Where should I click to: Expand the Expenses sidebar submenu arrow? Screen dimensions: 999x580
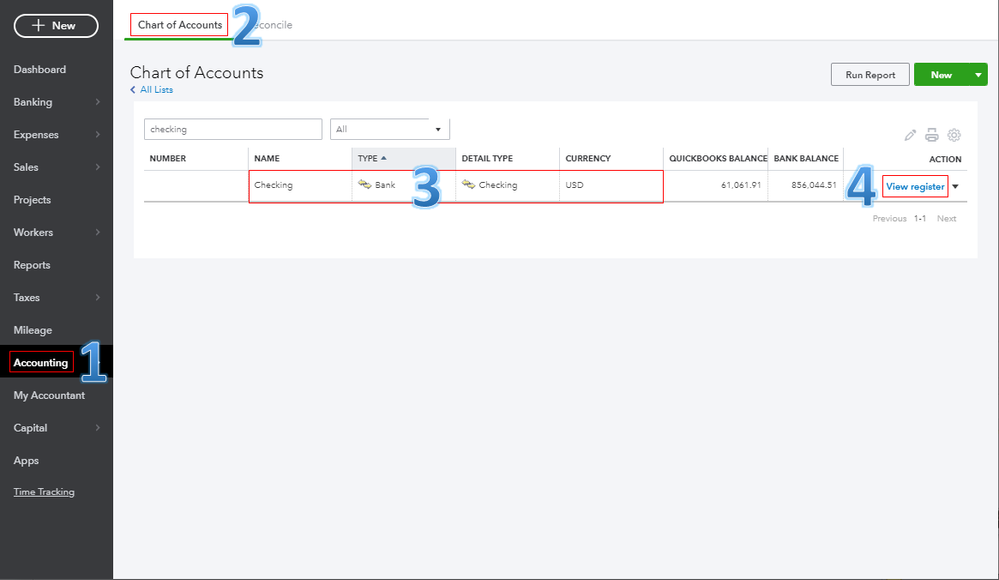[x=97, y=134]
